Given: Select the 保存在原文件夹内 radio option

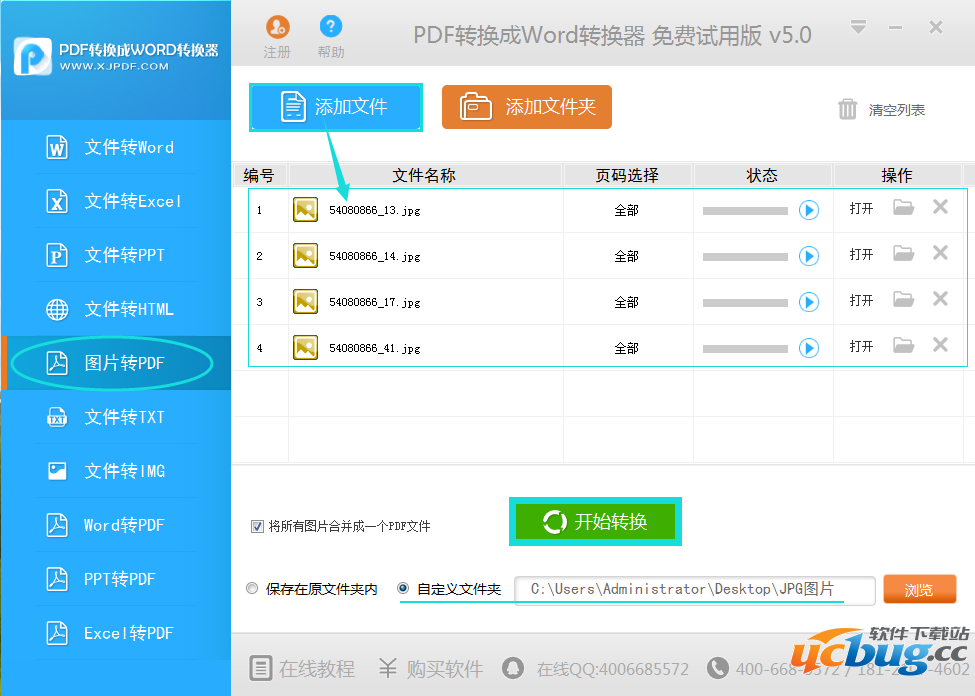Looking at the screenshot, I should click(252, 589).
